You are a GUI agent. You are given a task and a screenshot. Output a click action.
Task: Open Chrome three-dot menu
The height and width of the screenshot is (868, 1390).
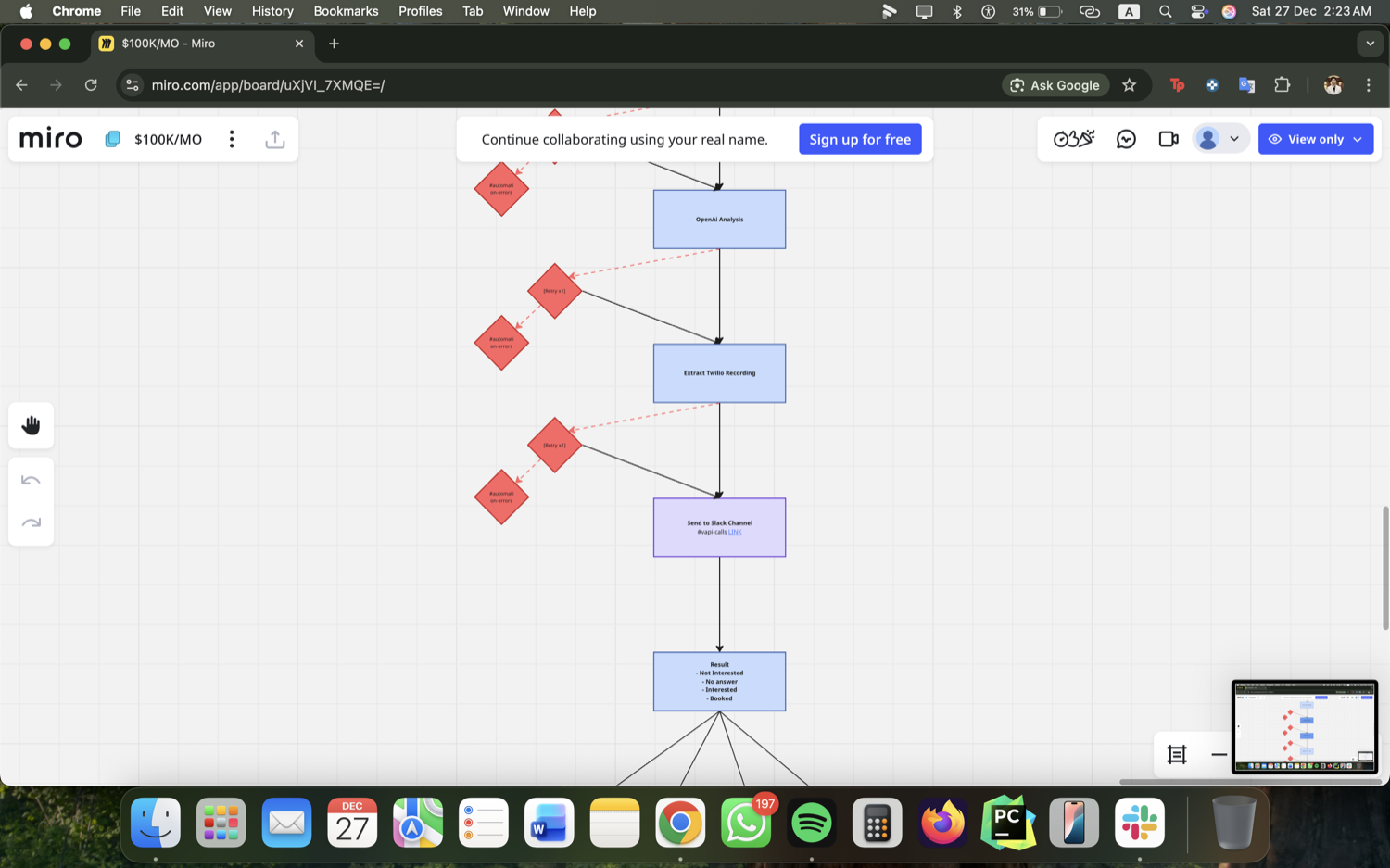[x=1369, y=85]
